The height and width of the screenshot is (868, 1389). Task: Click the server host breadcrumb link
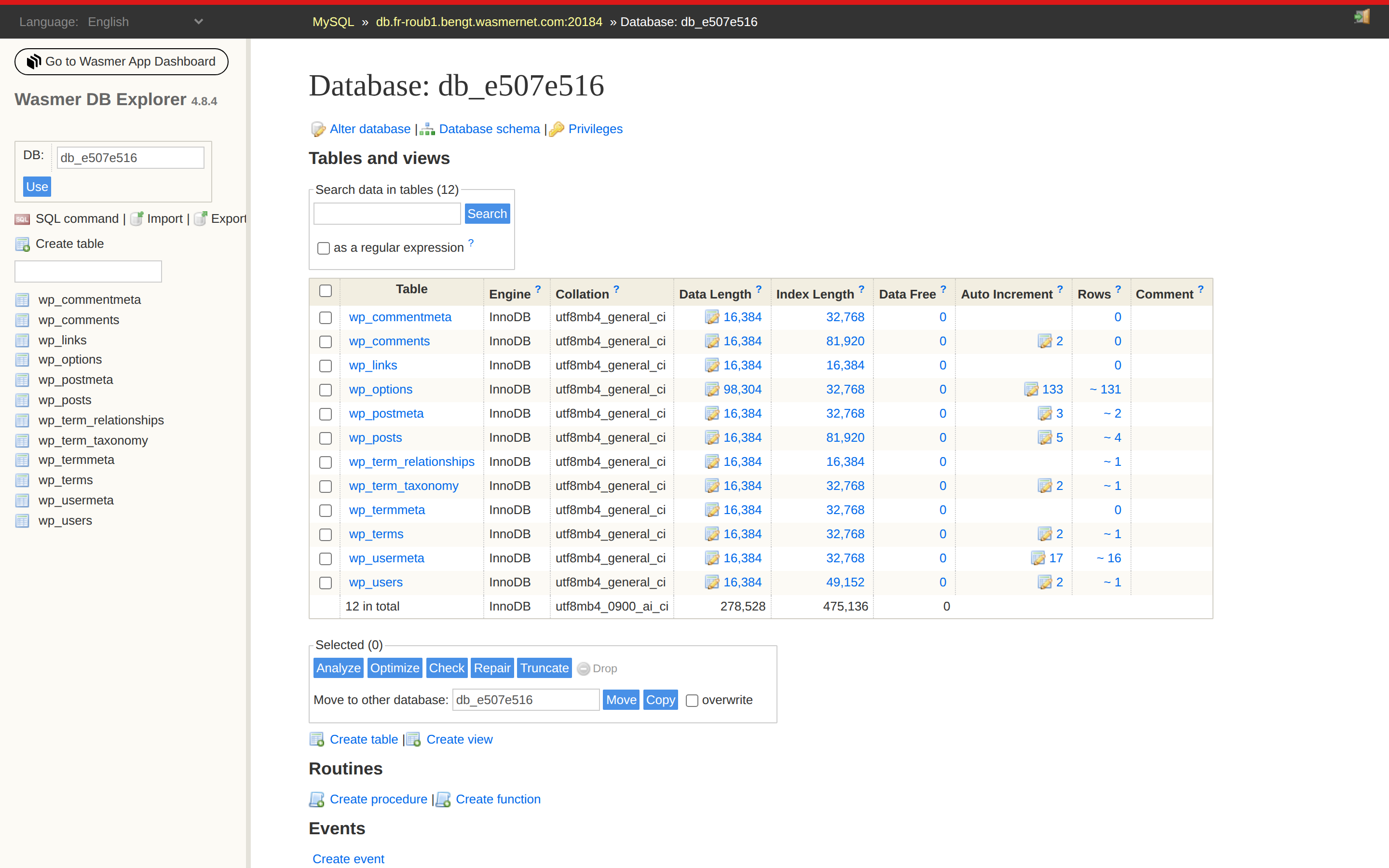pyautogui.click(x=489, y=22)
